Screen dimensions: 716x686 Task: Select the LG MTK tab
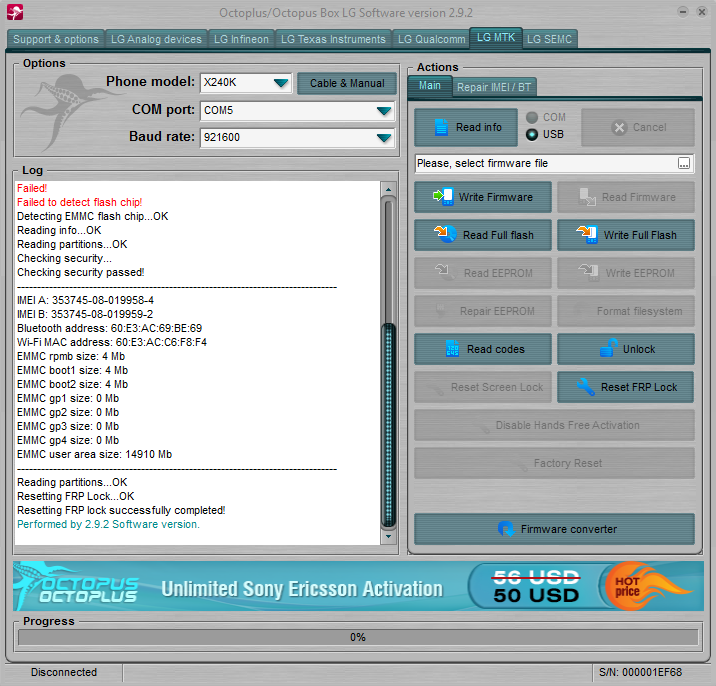[496, 37]
